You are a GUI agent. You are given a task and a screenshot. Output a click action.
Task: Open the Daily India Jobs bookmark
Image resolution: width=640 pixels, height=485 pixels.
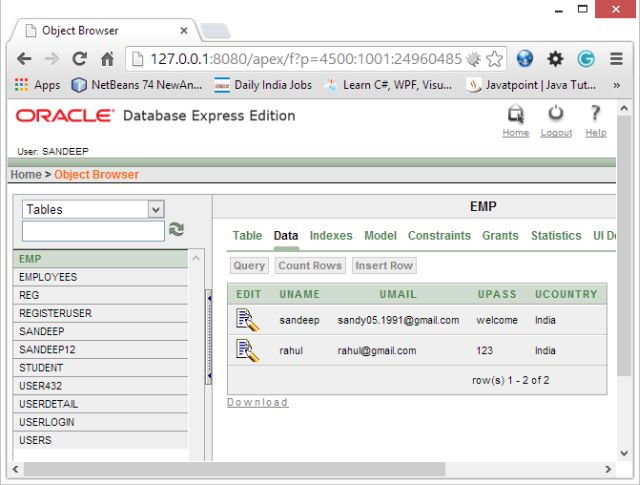pos(263,85)
